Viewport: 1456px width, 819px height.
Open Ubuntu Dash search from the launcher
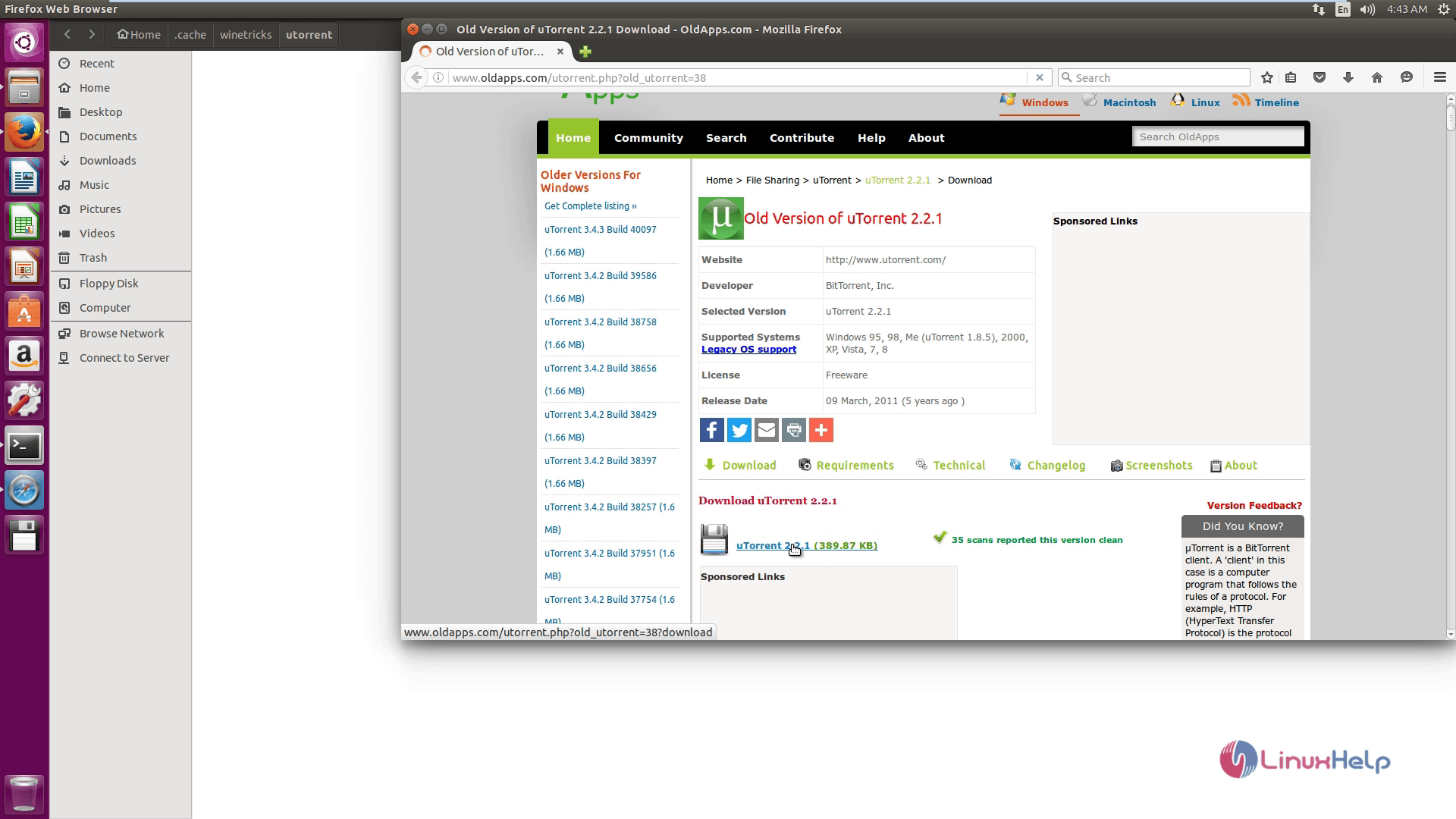click(24, 42)
